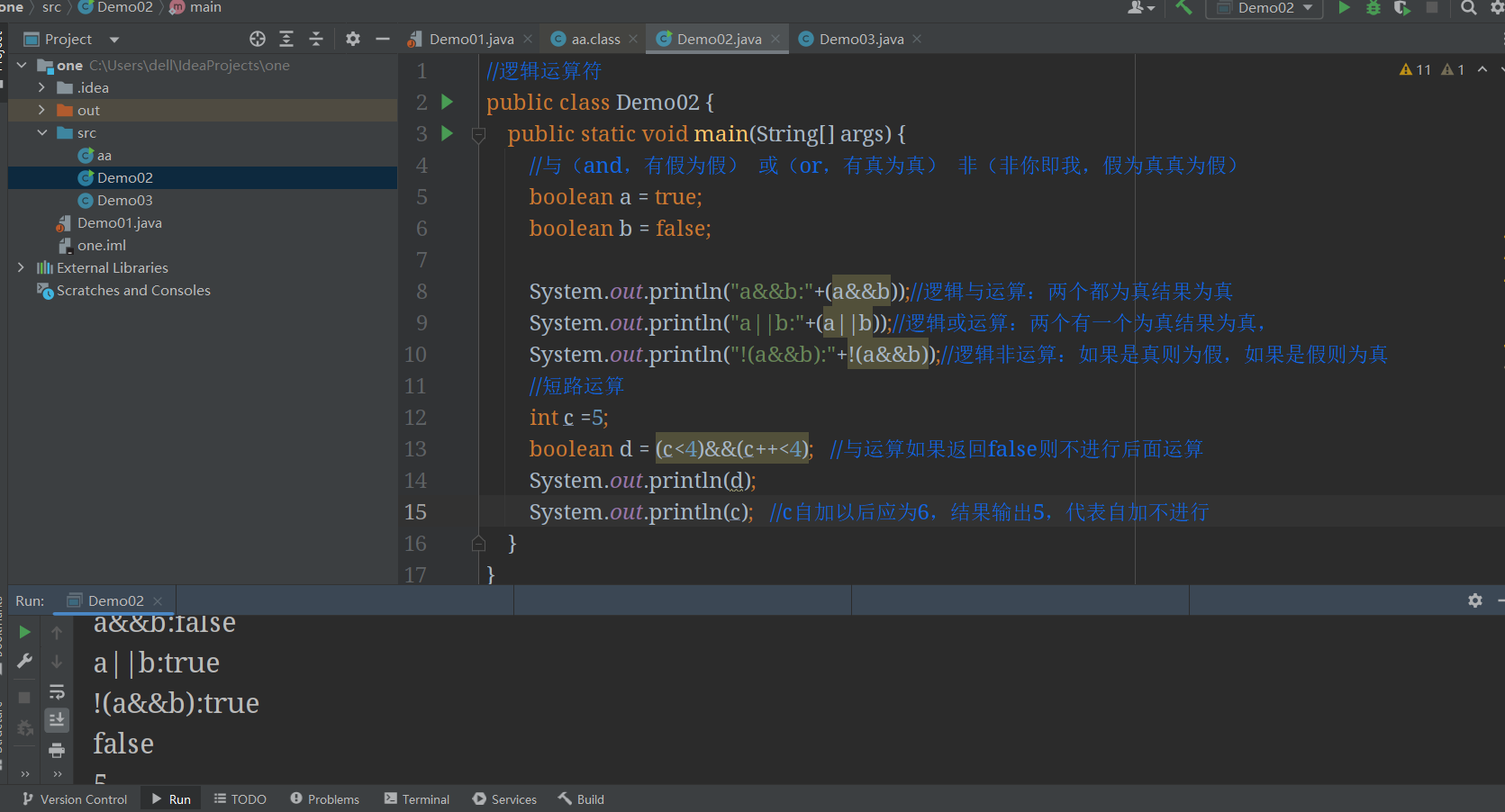Image resolution: width=1505 pixels, height=812 pixels.
Task: Start debugging with the bug icon
Action: click(1373, 8)
